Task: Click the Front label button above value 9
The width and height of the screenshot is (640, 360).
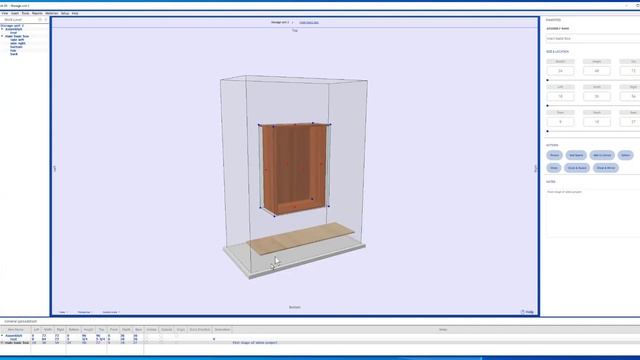Action: pyautogui.click(x=560, y=112)
